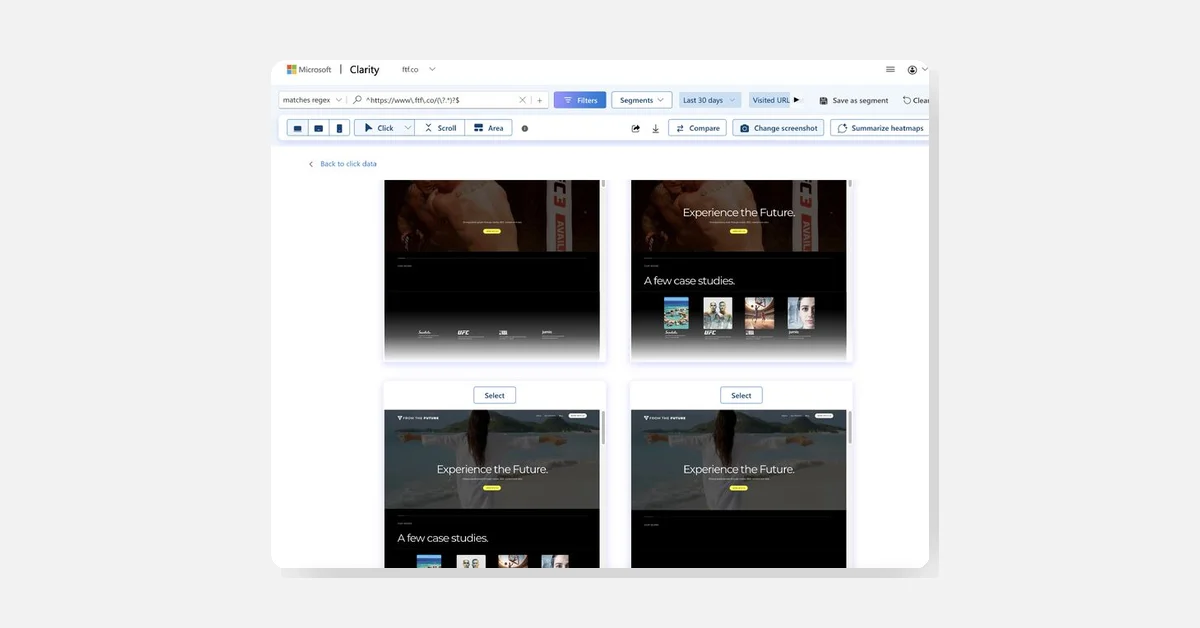
Task: Click the arrow next to Visited URL
Action: 797,100
